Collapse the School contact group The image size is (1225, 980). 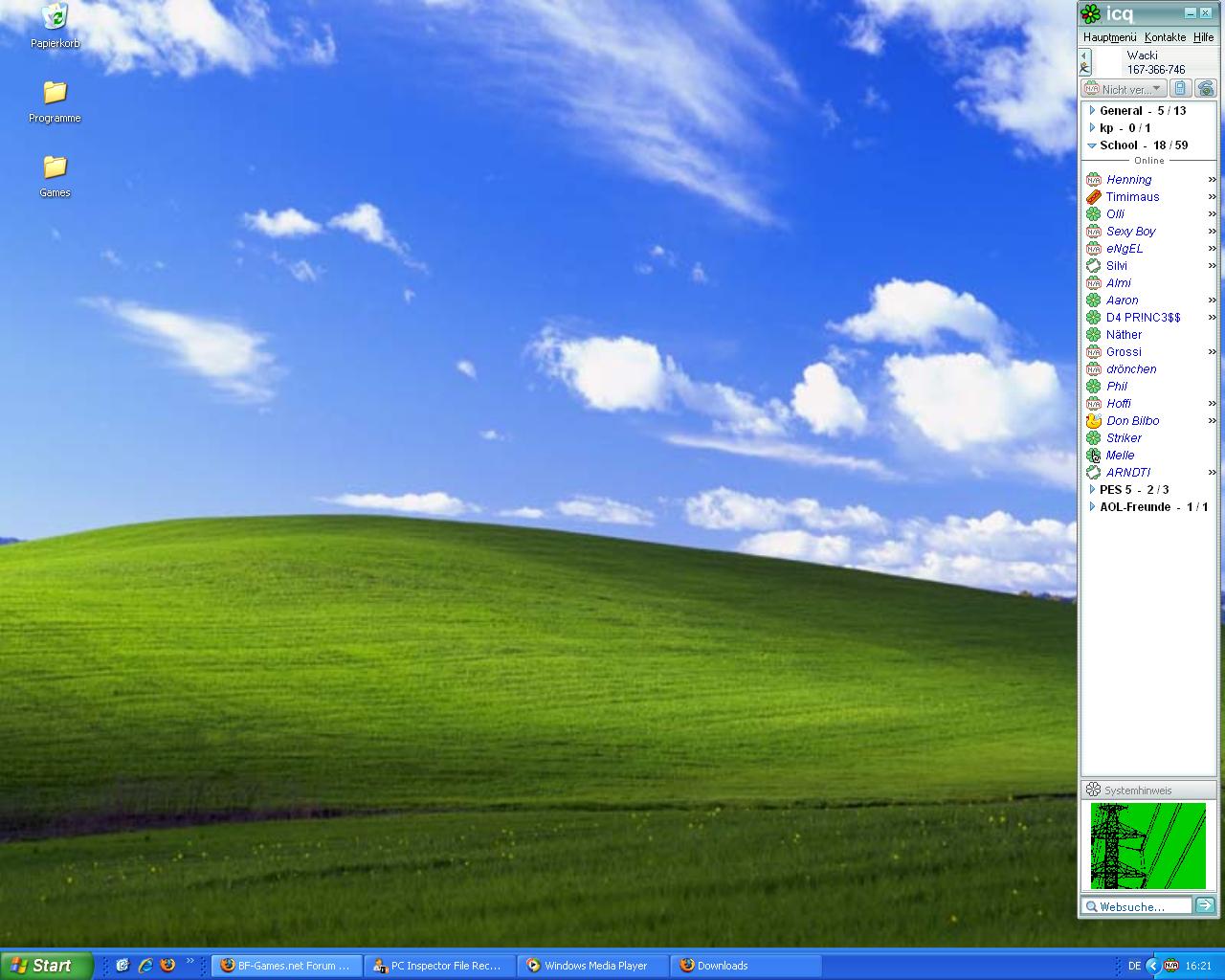1092,145
